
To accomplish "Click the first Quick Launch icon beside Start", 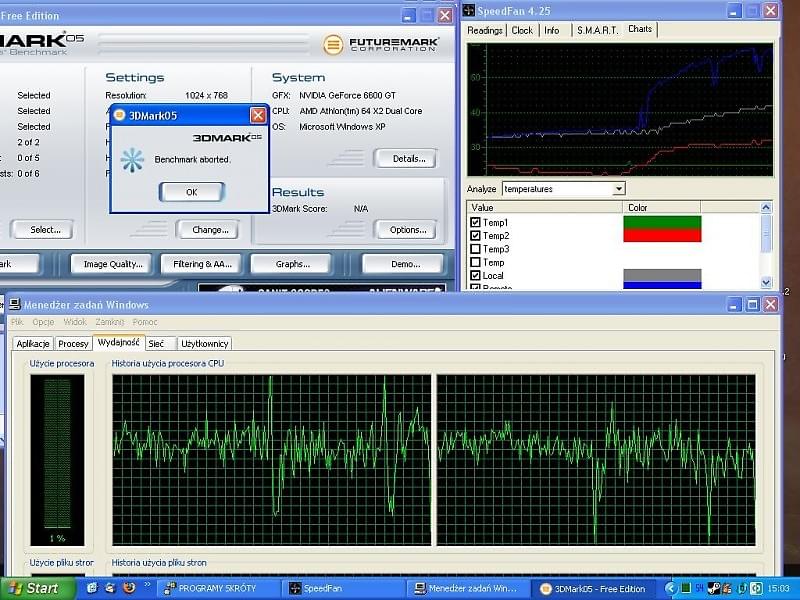I will (92, 588).
